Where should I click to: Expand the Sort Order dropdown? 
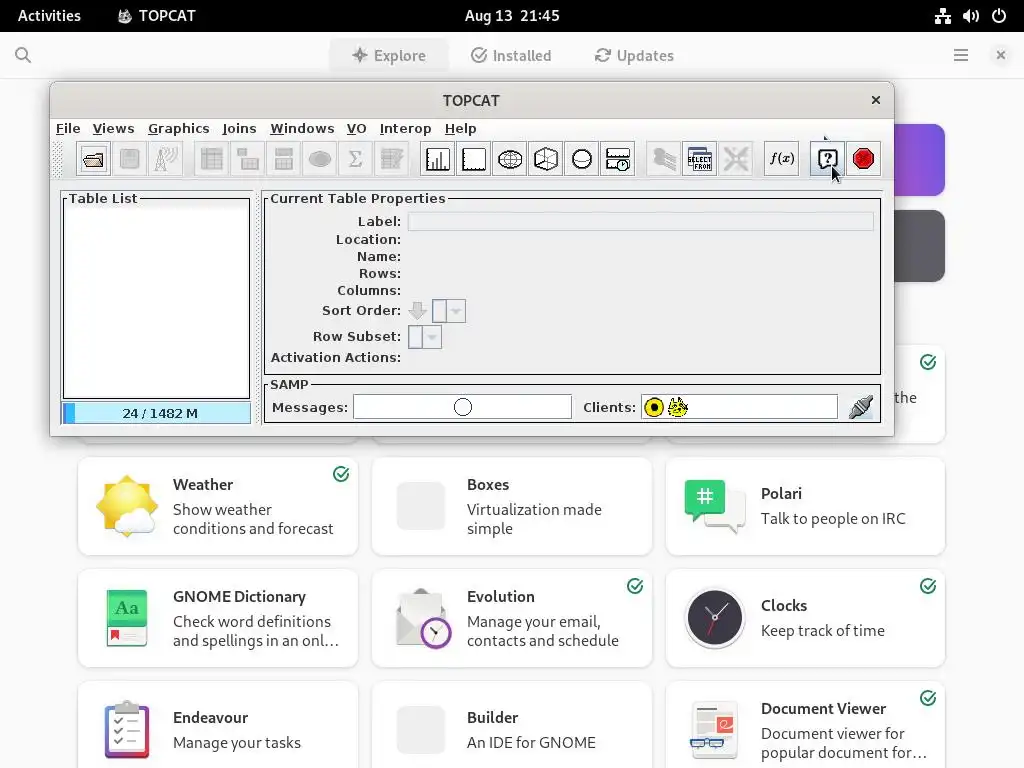pyautogui.click(x=456, y=311)
